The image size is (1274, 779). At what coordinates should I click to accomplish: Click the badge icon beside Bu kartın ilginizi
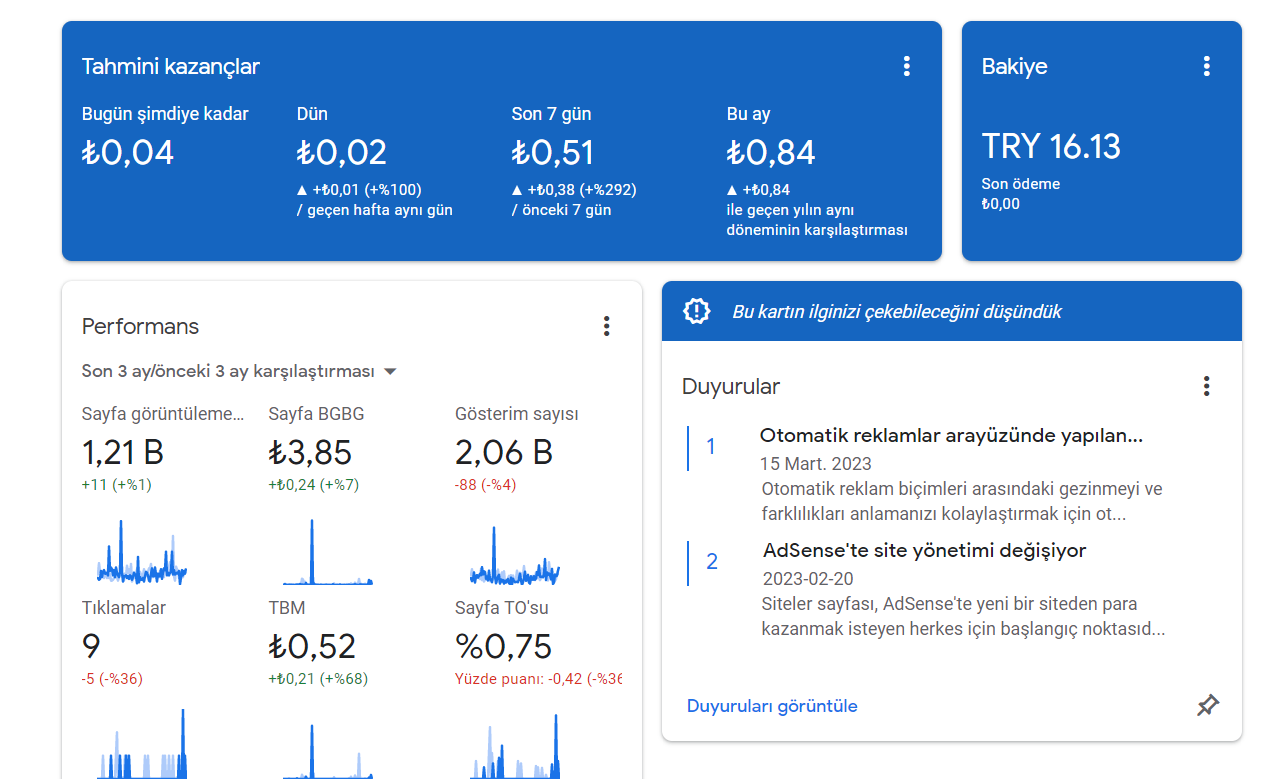pyautogui.click(x=696, y=311)
